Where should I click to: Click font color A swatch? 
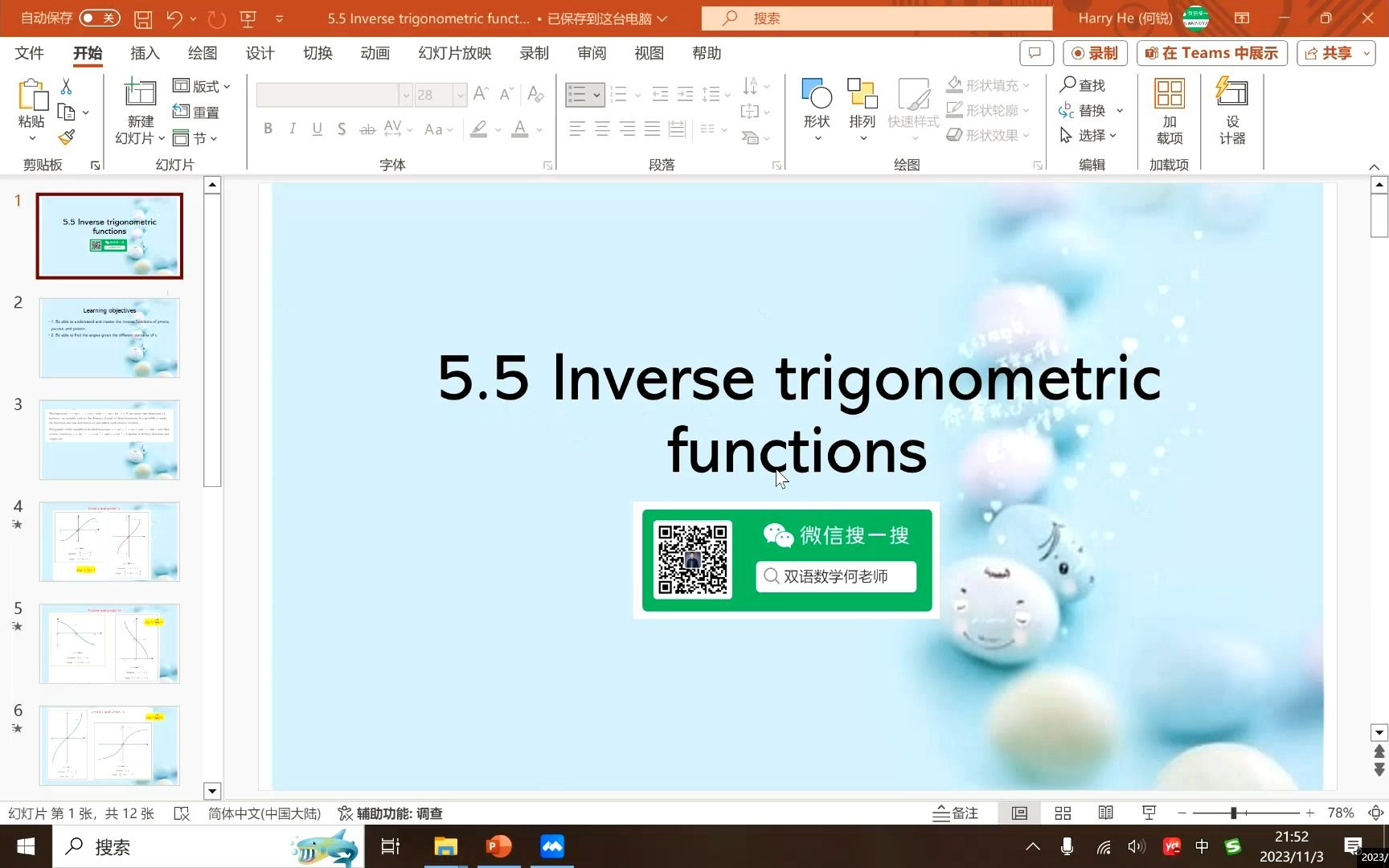coord(520,129)
